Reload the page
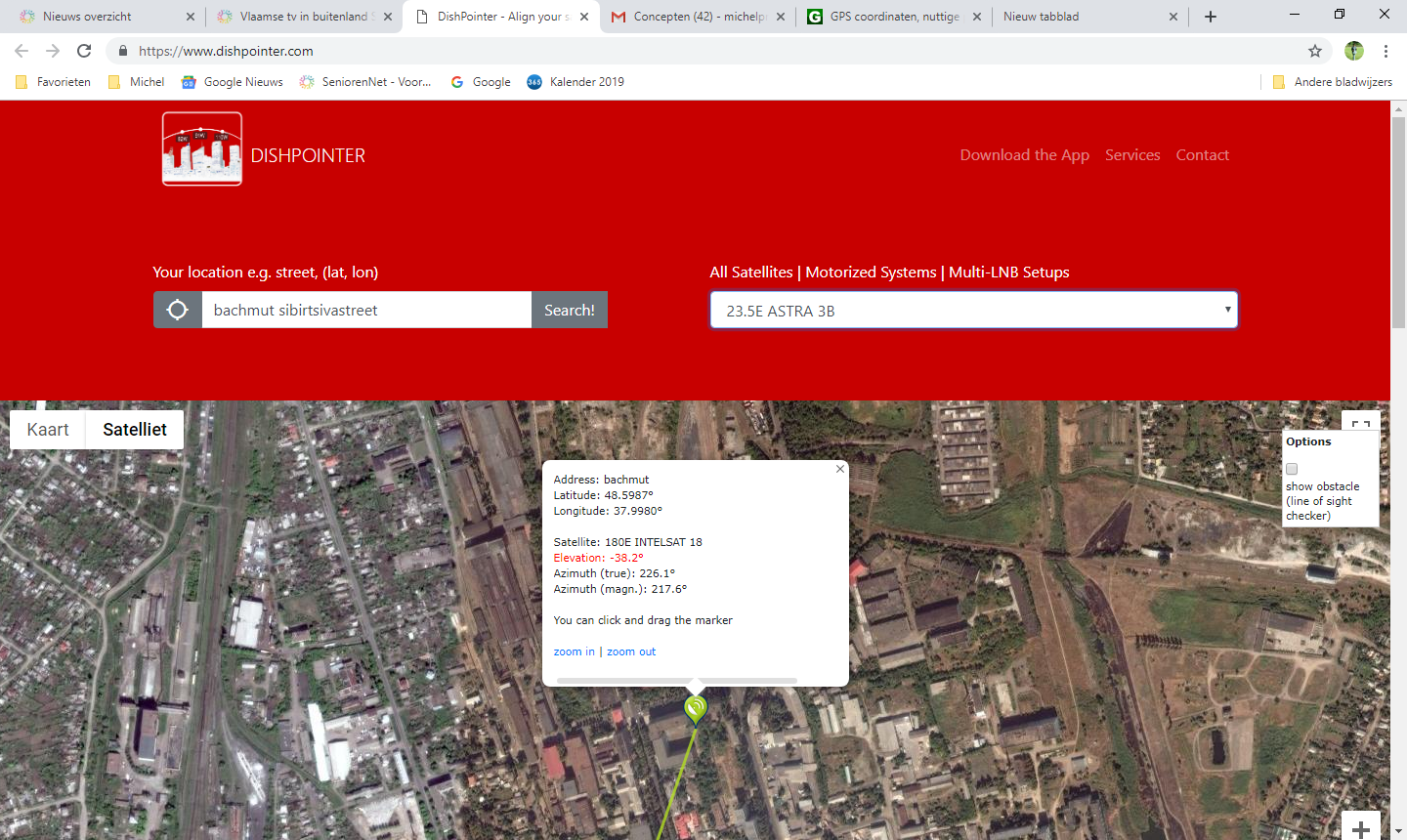 (84, 51)
